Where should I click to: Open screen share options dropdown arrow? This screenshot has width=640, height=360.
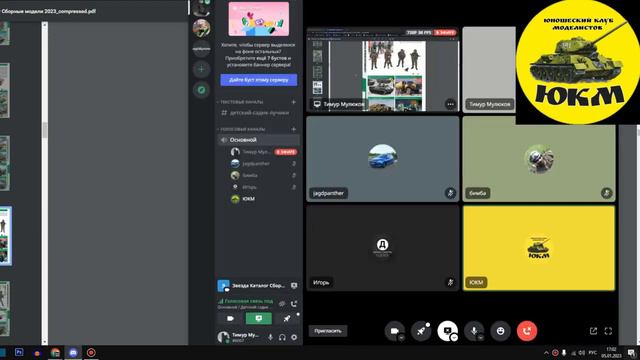pyautogui.click(x=454, y=338)
